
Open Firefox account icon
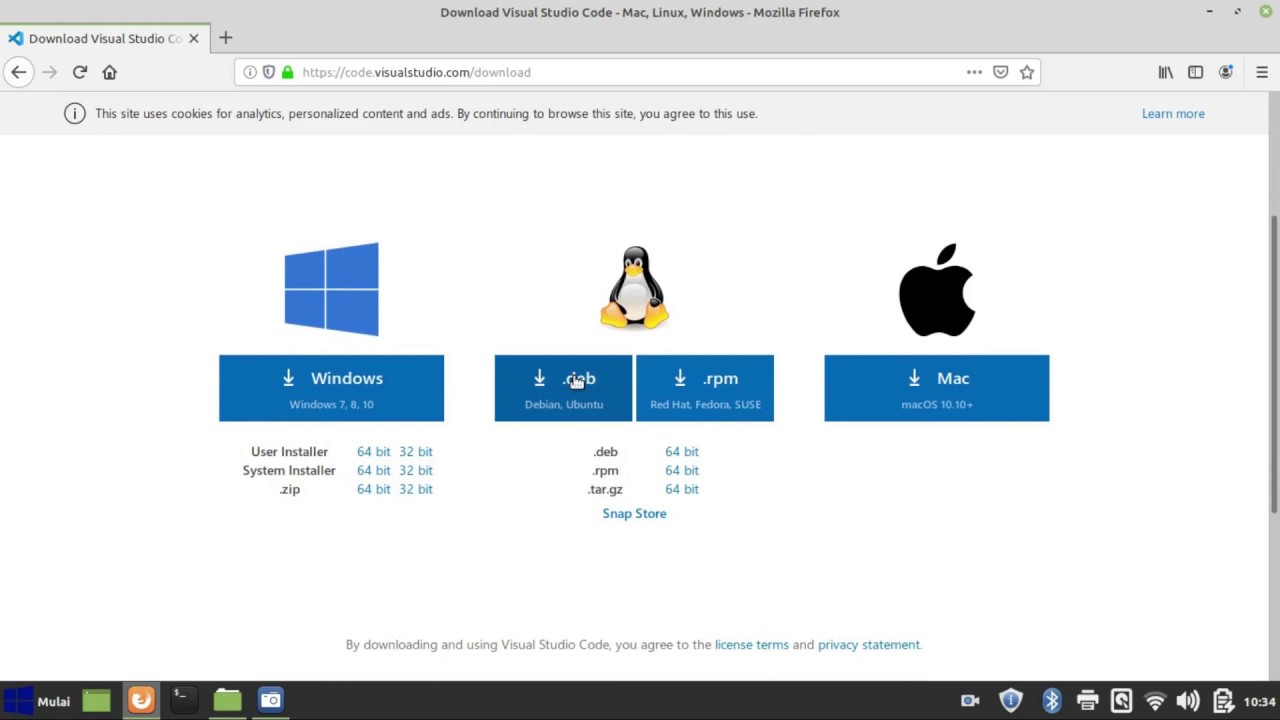(x=1226, y=72)
